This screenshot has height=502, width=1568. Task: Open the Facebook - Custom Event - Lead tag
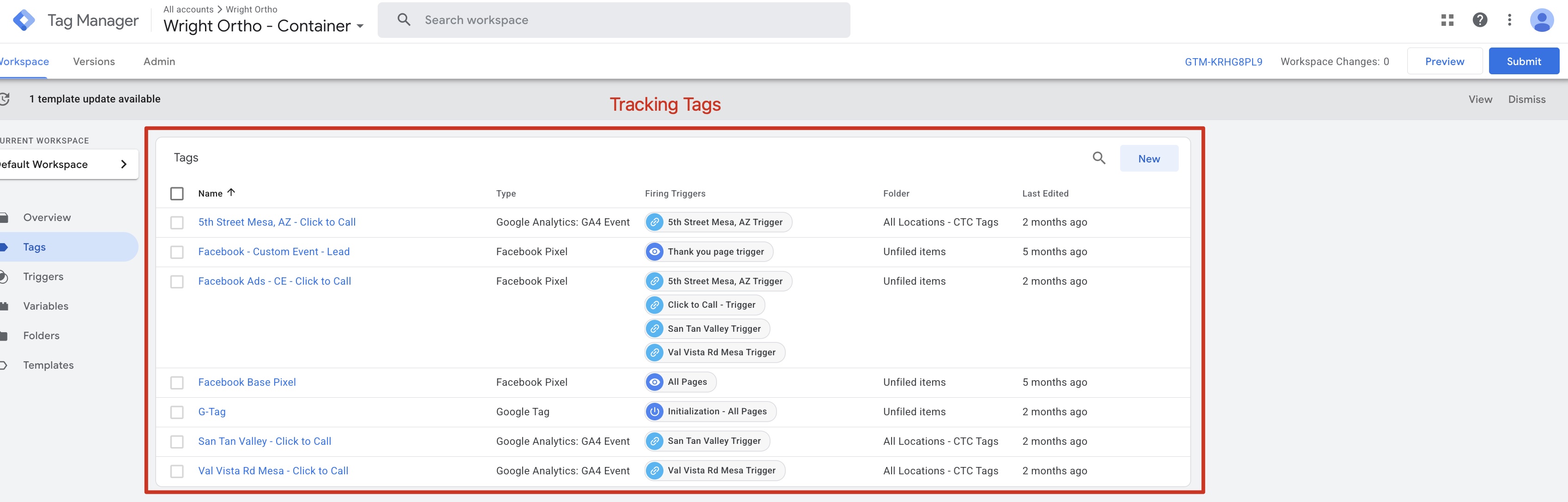click(x=274, y=251)
